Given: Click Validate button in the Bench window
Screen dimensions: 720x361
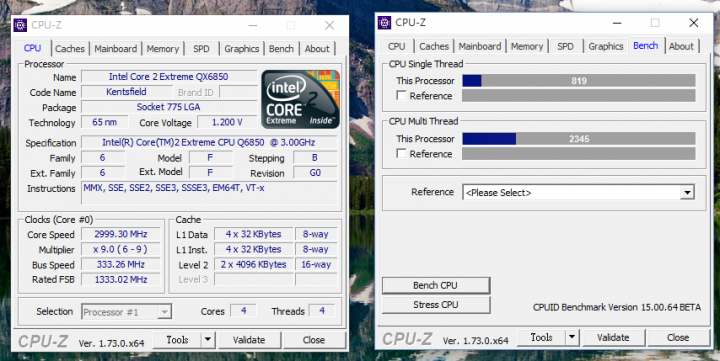Looking at the screenshot, I should [613, 337].
